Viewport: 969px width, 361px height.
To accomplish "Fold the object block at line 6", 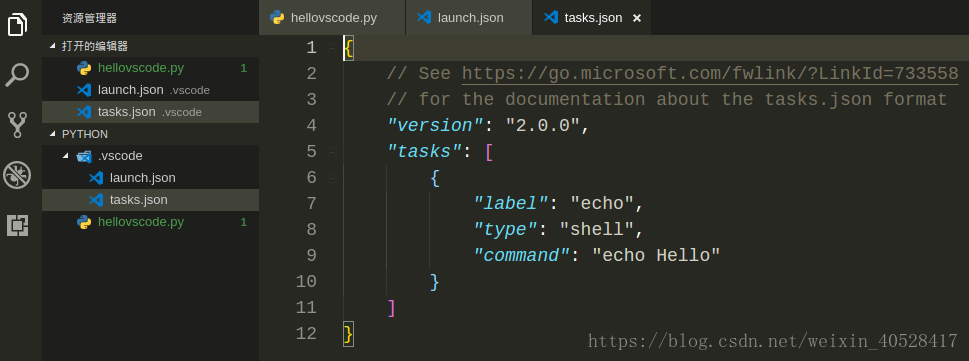I will pyautogui.click(x=332, y=178).
